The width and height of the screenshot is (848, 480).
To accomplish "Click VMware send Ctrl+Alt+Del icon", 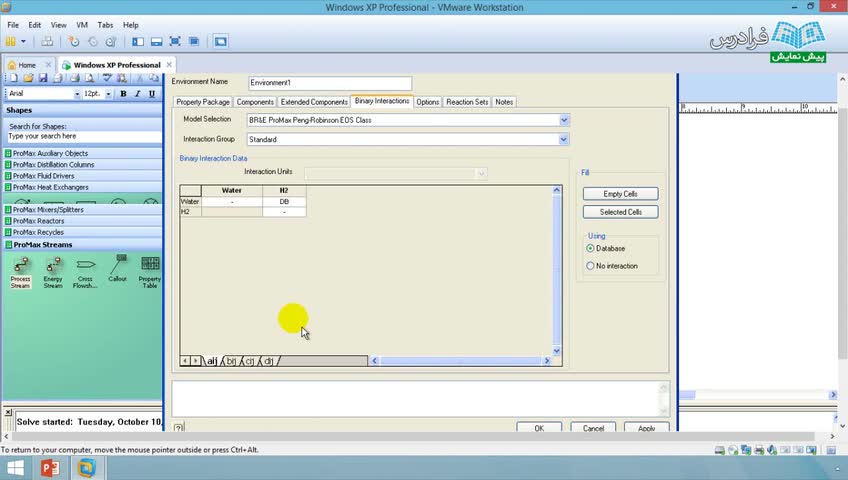I will click(48, 41).
